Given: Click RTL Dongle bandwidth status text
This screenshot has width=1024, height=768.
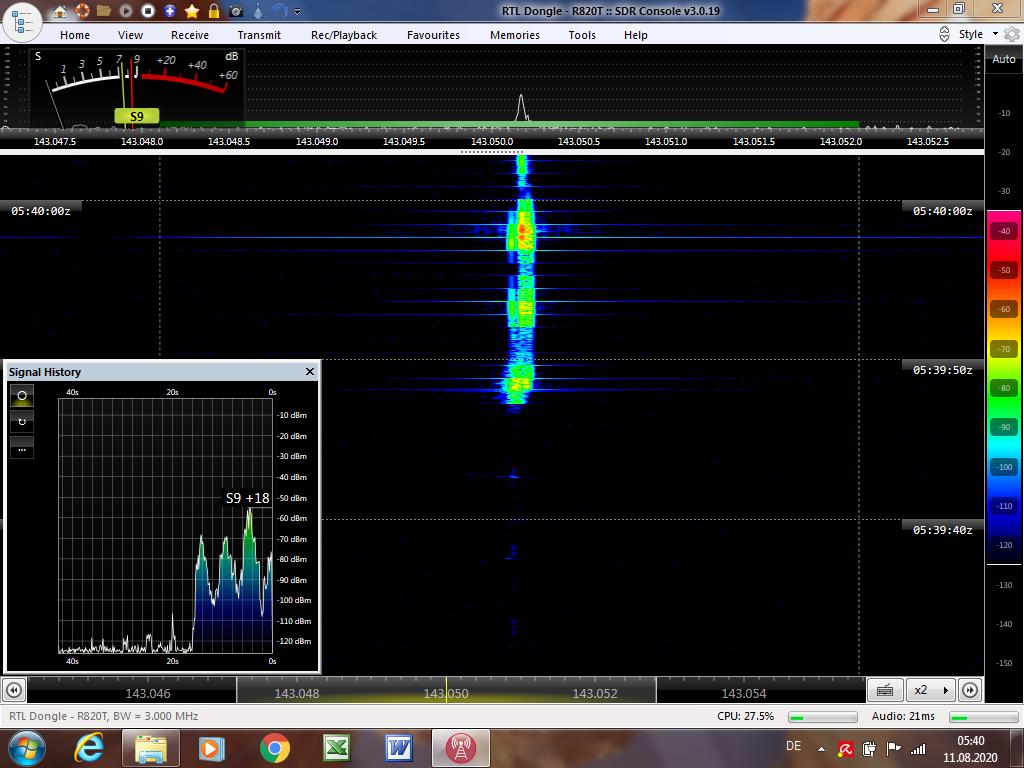Looking at the screenshot, I should [x=103, y=716].
